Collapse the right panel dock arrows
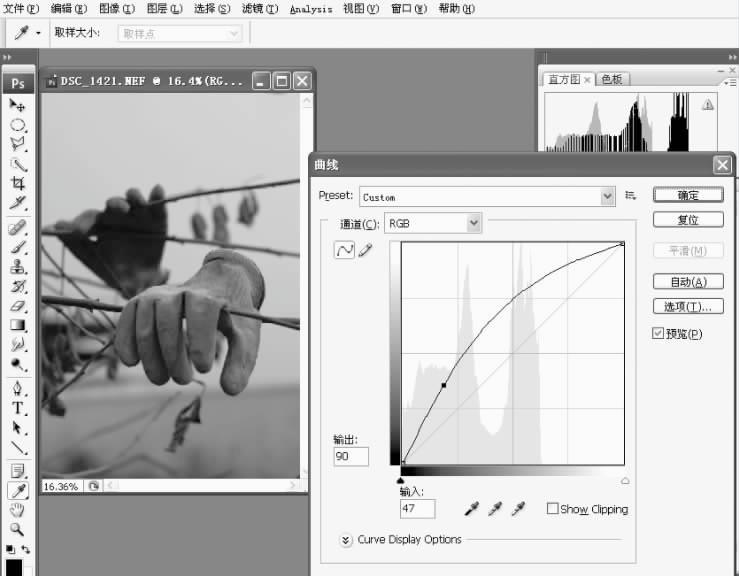 732,57
